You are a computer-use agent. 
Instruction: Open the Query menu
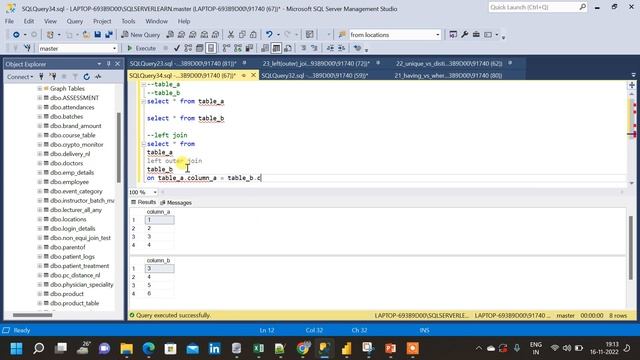[75, 21]
